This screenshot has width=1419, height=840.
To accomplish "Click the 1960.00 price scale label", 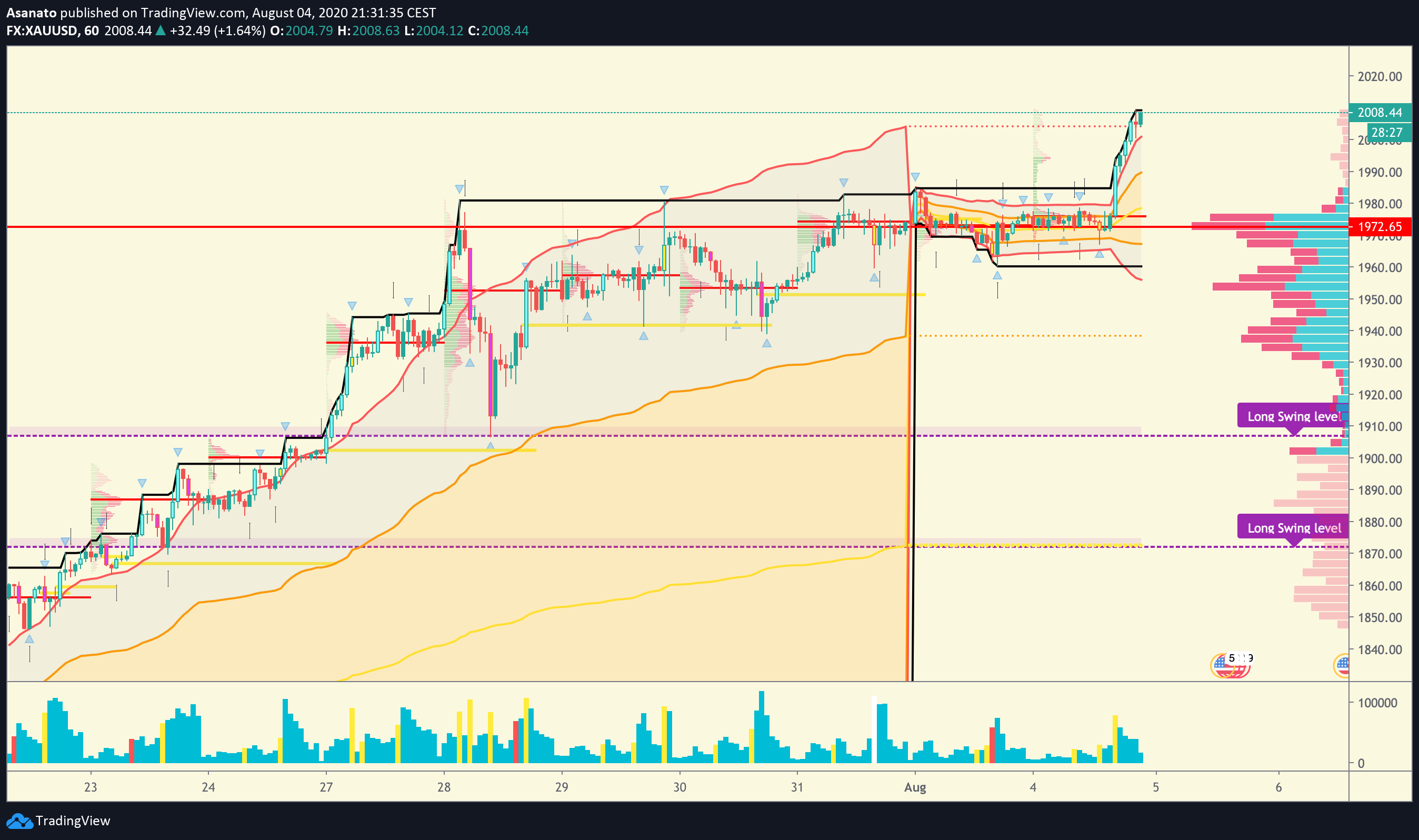I will pos(1380,267).
